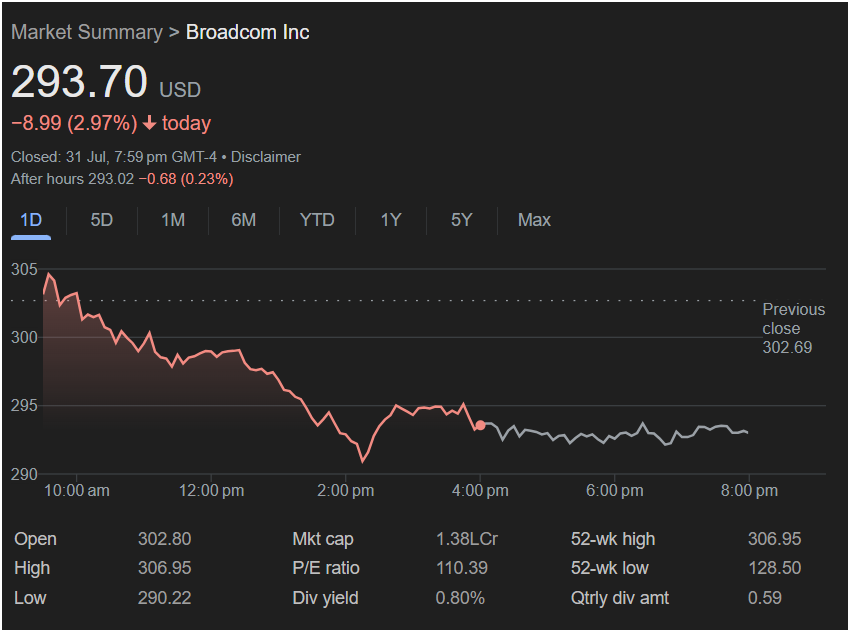Click the 52-wk high label
This screenshot has height=632, width=850.
tap(613, 539)
